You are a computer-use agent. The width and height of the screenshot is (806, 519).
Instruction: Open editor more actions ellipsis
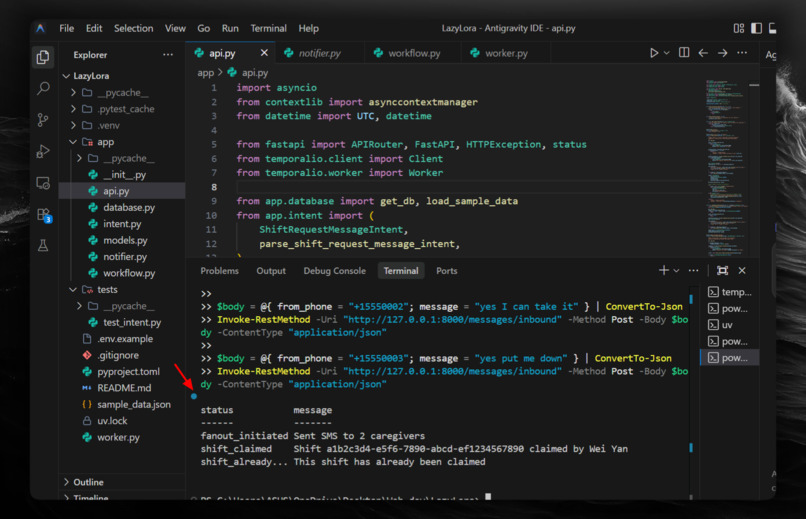[x=742, y=52]
